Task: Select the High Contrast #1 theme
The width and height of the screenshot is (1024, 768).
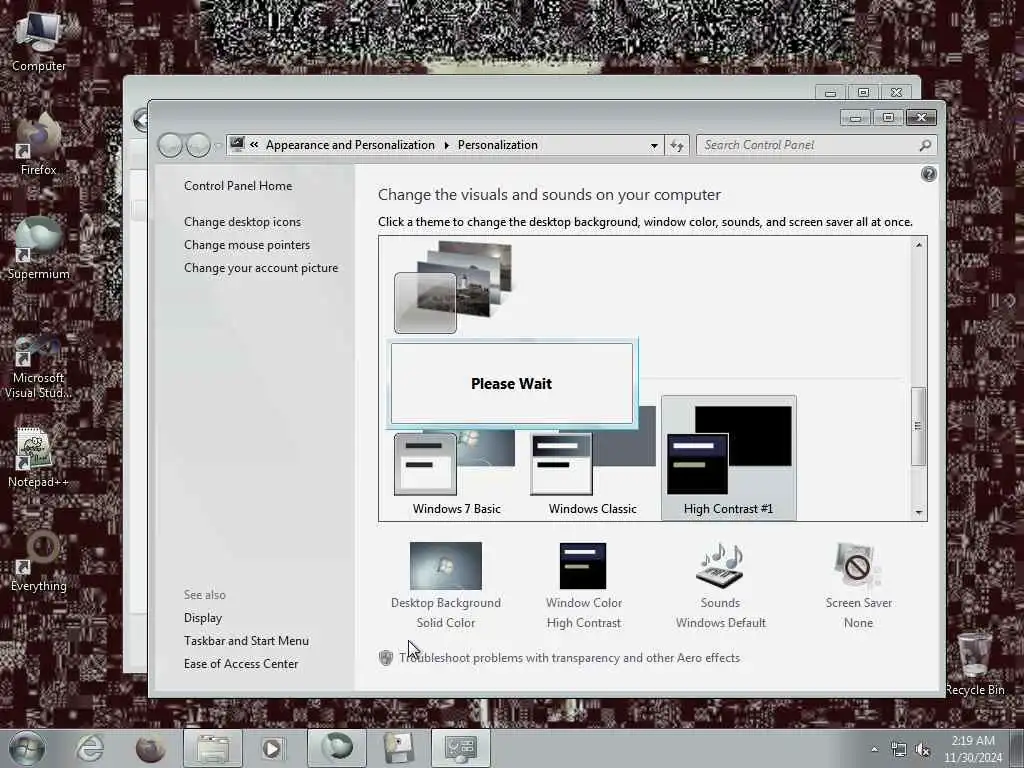Action: pyautogui.click(x=728, y=458)
